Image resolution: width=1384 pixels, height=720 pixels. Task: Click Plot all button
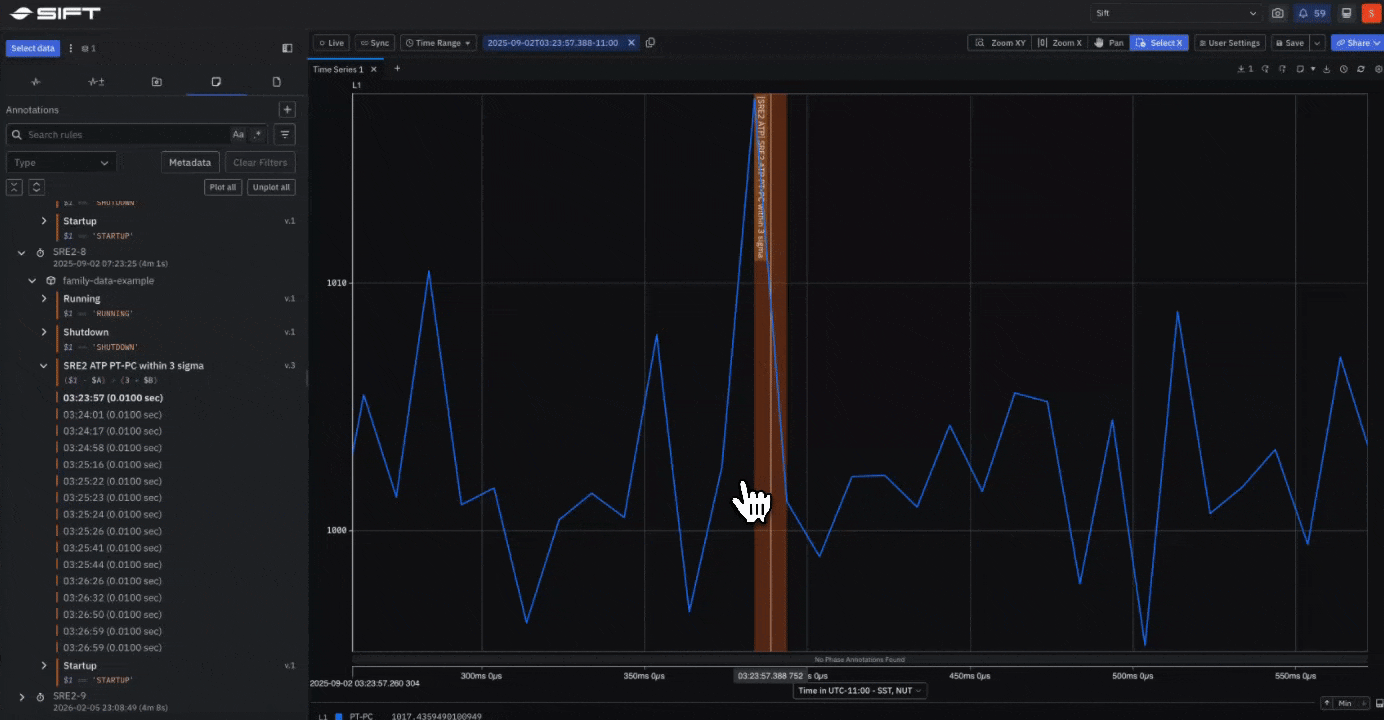(x=223, y=187)
